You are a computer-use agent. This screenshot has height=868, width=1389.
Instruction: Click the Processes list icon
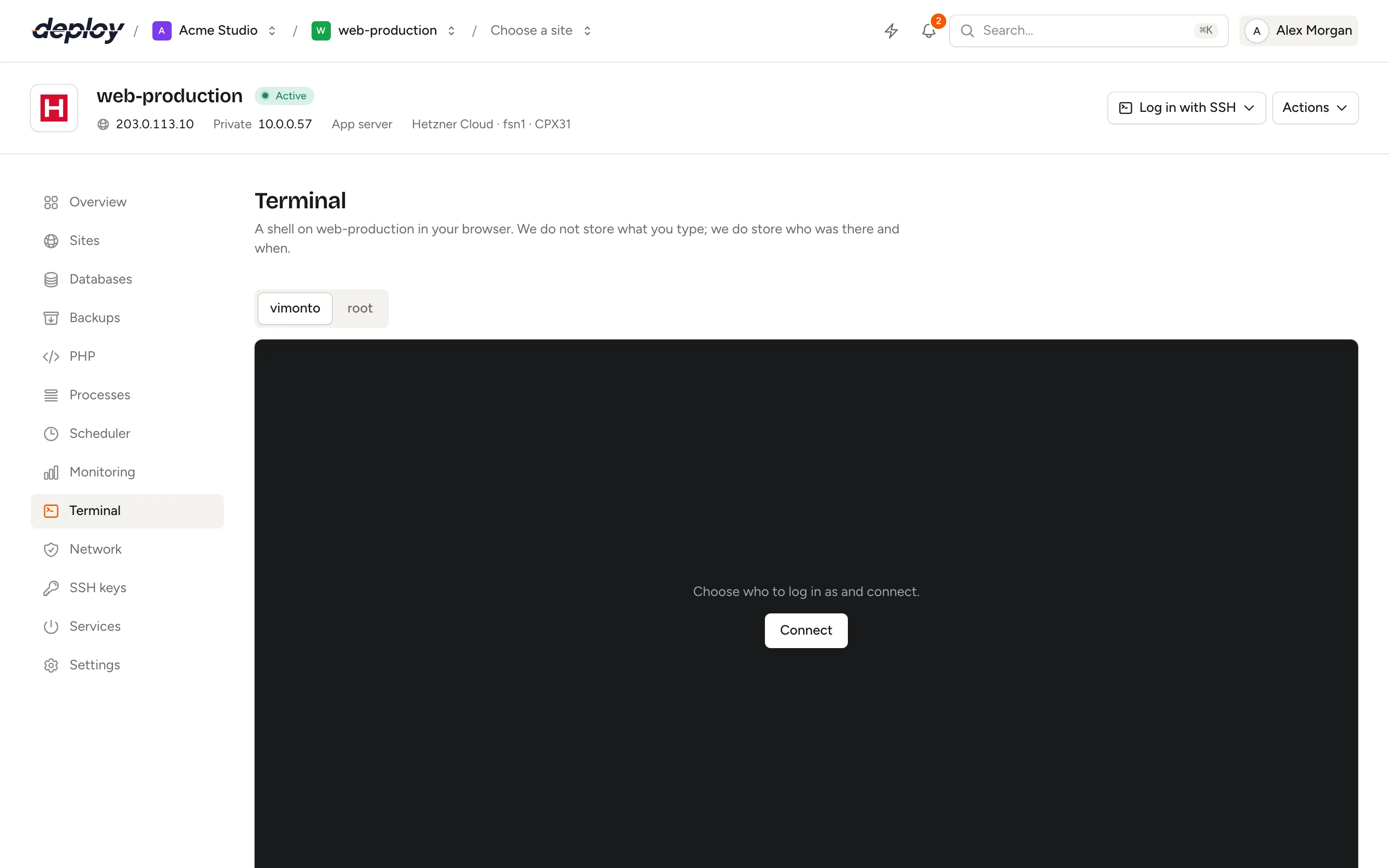(x=51, y=395)
